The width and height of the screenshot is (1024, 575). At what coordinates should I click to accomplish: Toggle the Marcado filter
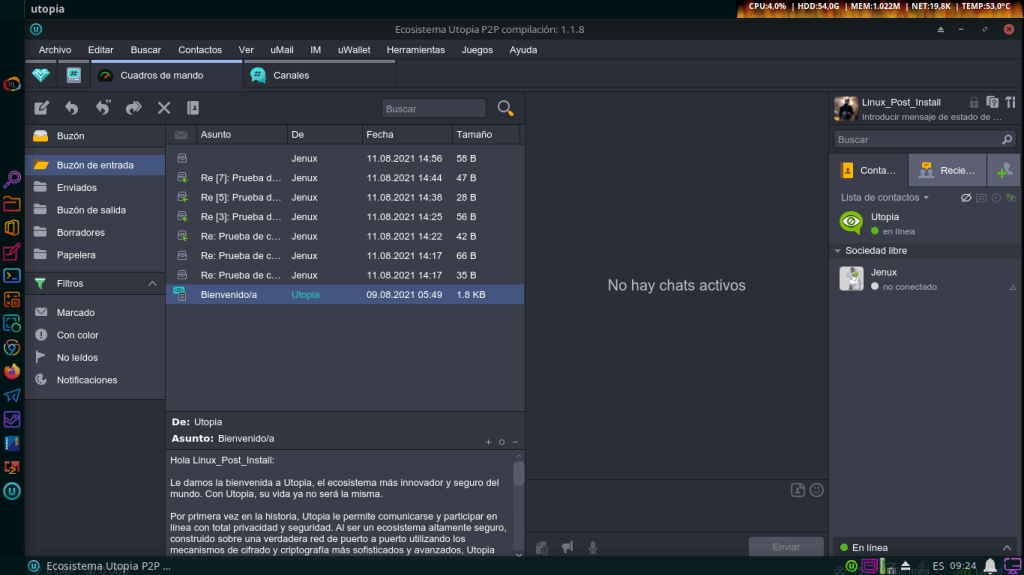[75, 313]
